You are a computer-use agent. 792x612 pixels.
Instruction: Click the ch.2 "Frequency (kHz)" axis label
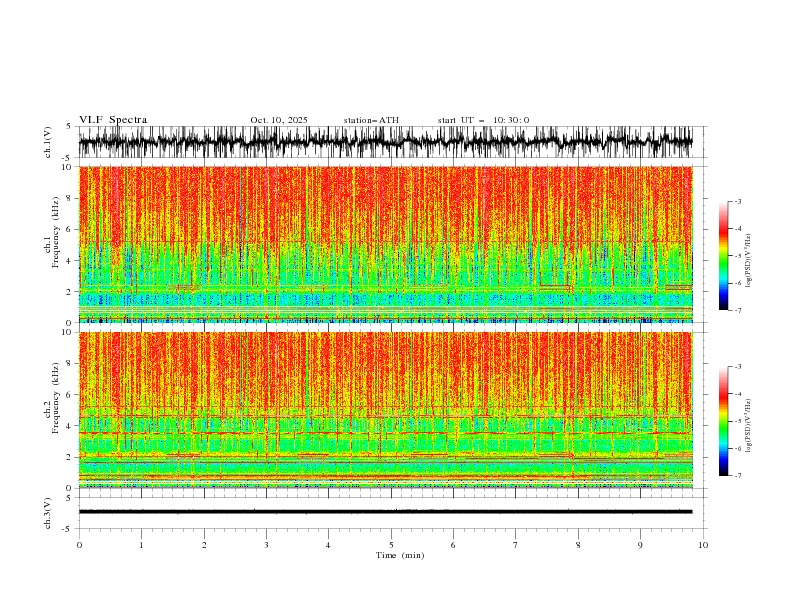coord(56,398)
